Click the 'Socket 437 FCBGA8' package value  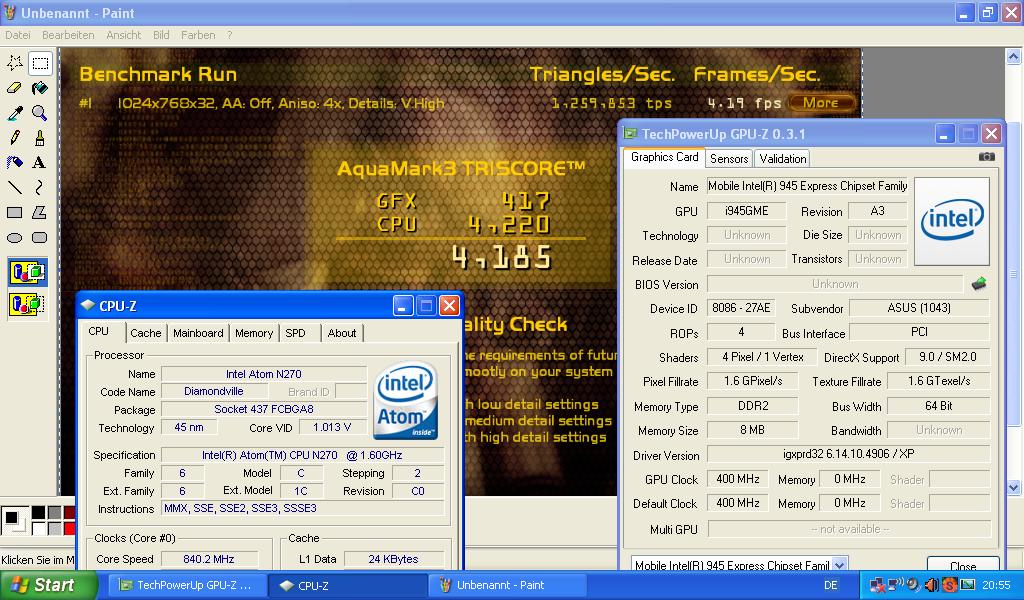pyautogui.click(x=264, y=409)
